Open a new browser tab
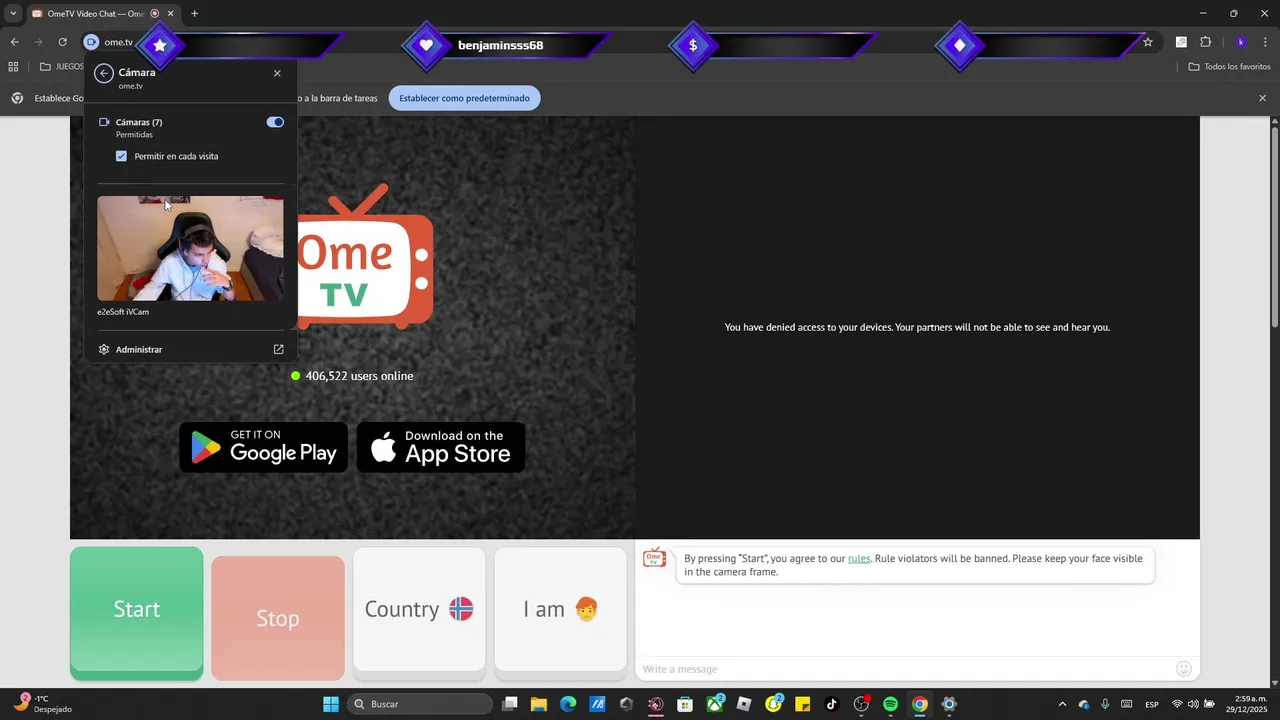 (x=194, y=13)
